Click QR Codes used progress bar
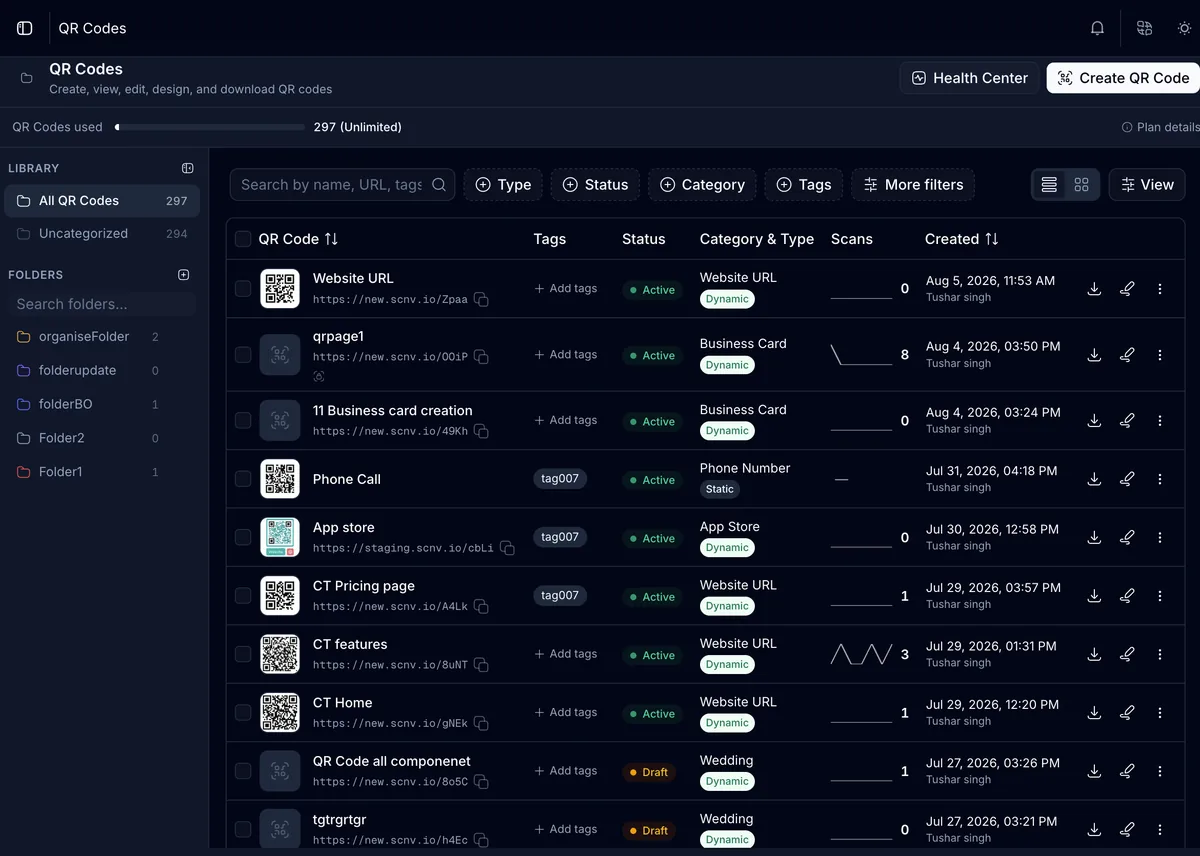The image size is (1200, 856). [210, 127]
